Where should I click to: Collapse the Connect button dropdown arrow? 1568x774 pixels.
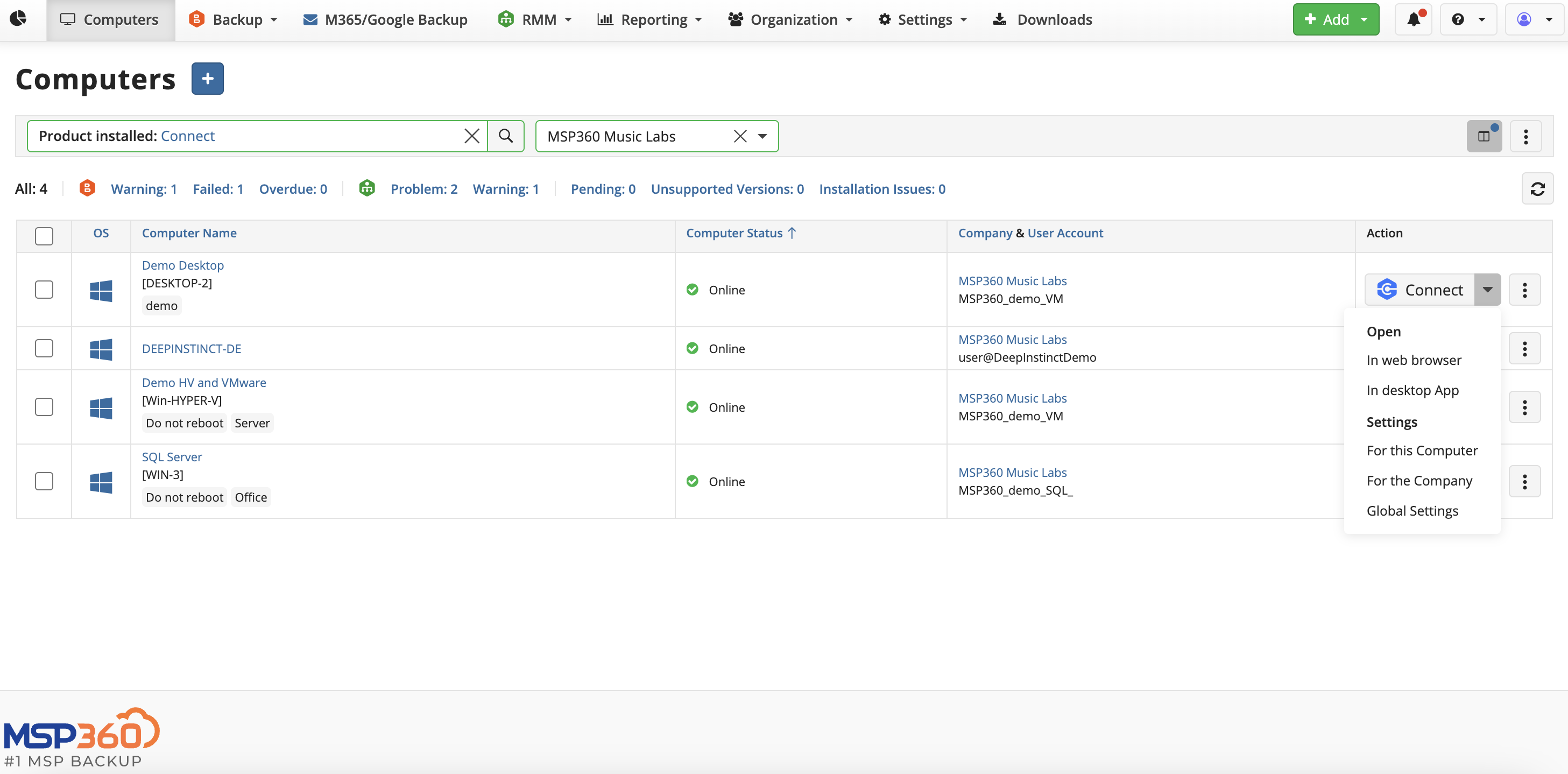pos(1487,289)
